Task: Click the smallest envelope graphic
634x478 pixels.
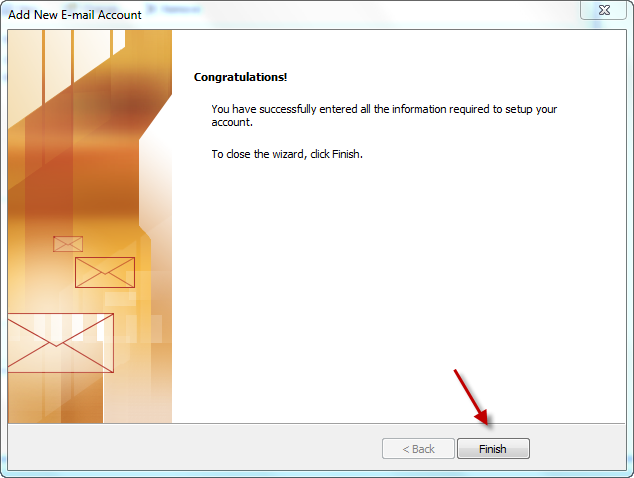Action: 68,244
